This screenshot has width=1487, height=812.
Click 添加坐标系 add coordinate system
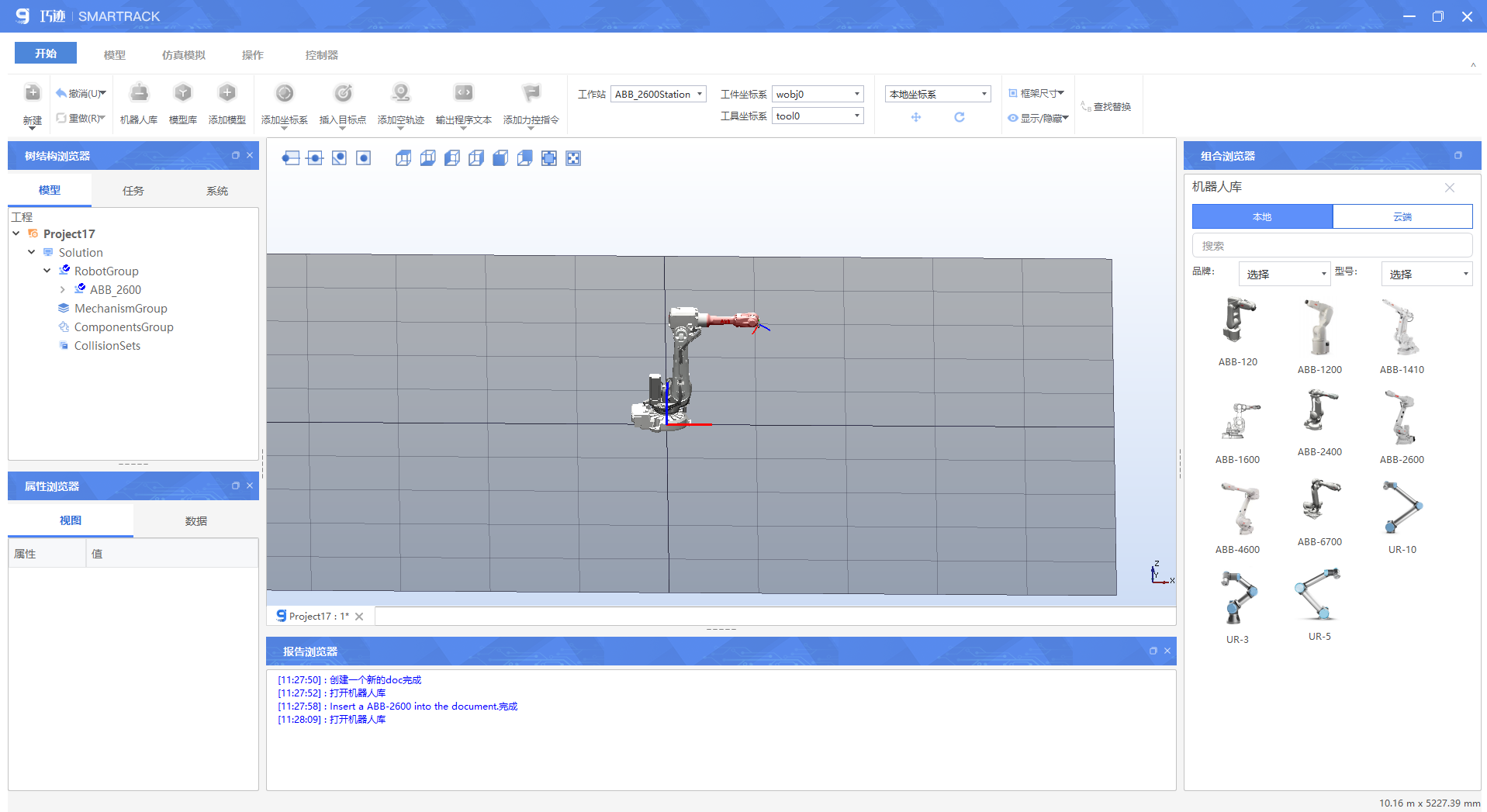(285, 104)
